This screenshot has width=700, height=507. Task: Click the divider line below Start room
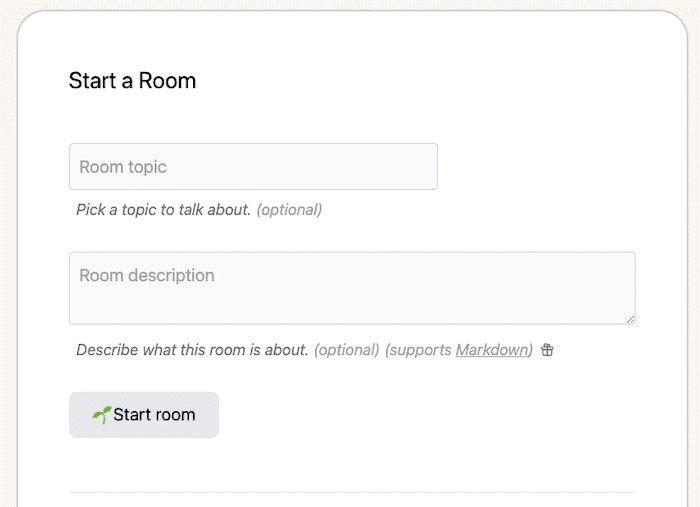(352, 492)
